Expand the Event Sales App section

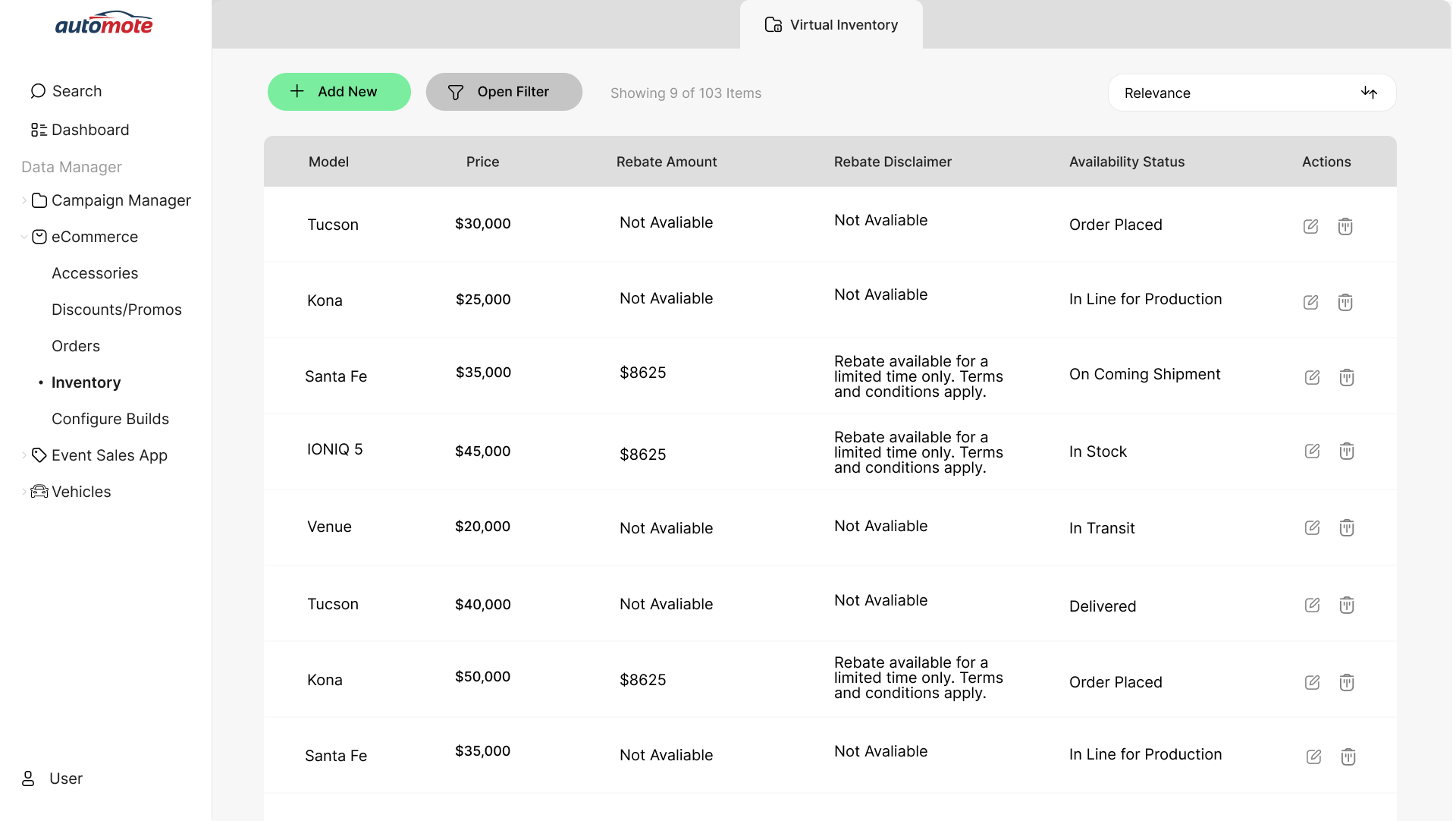pyautogui.click(x=24, y=455)
